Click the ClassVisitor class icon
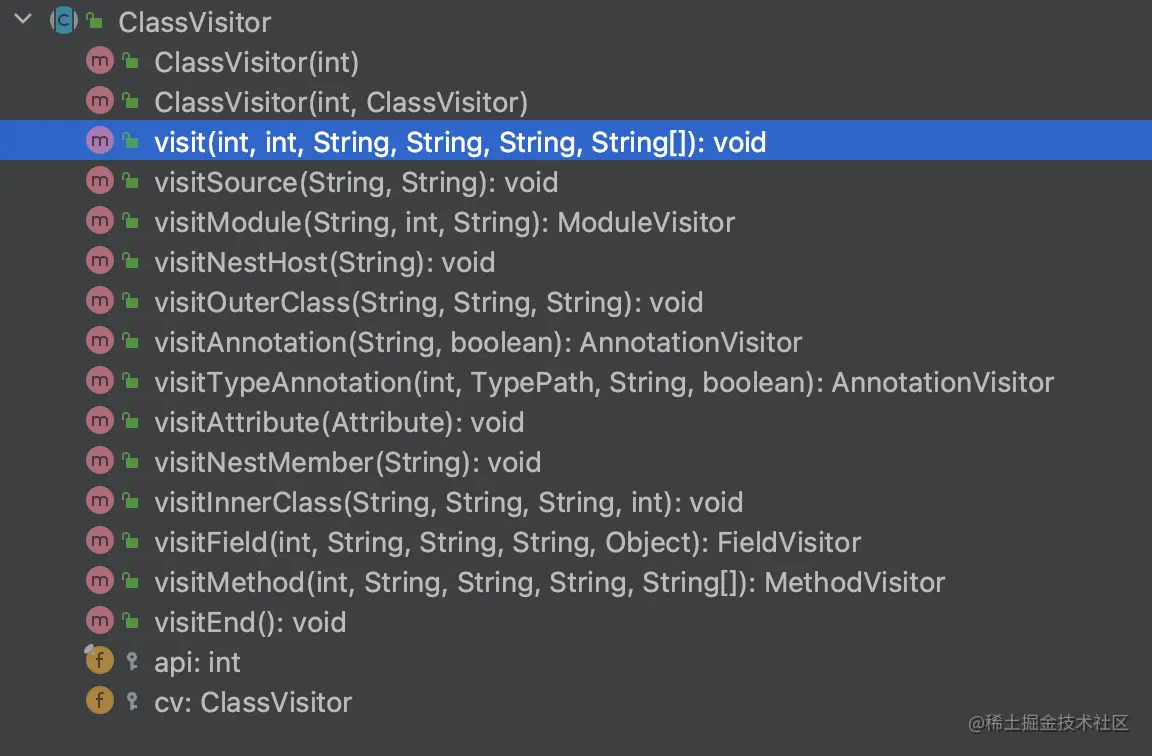The image size is (1152, 756). pos(64,21)
